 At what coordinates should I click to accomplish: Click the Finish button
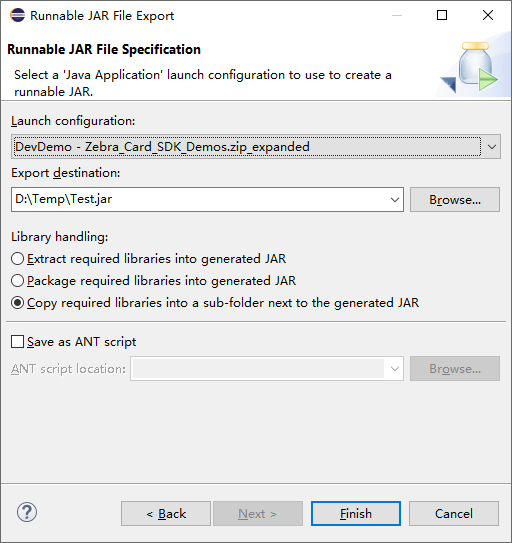click(356, 514)
